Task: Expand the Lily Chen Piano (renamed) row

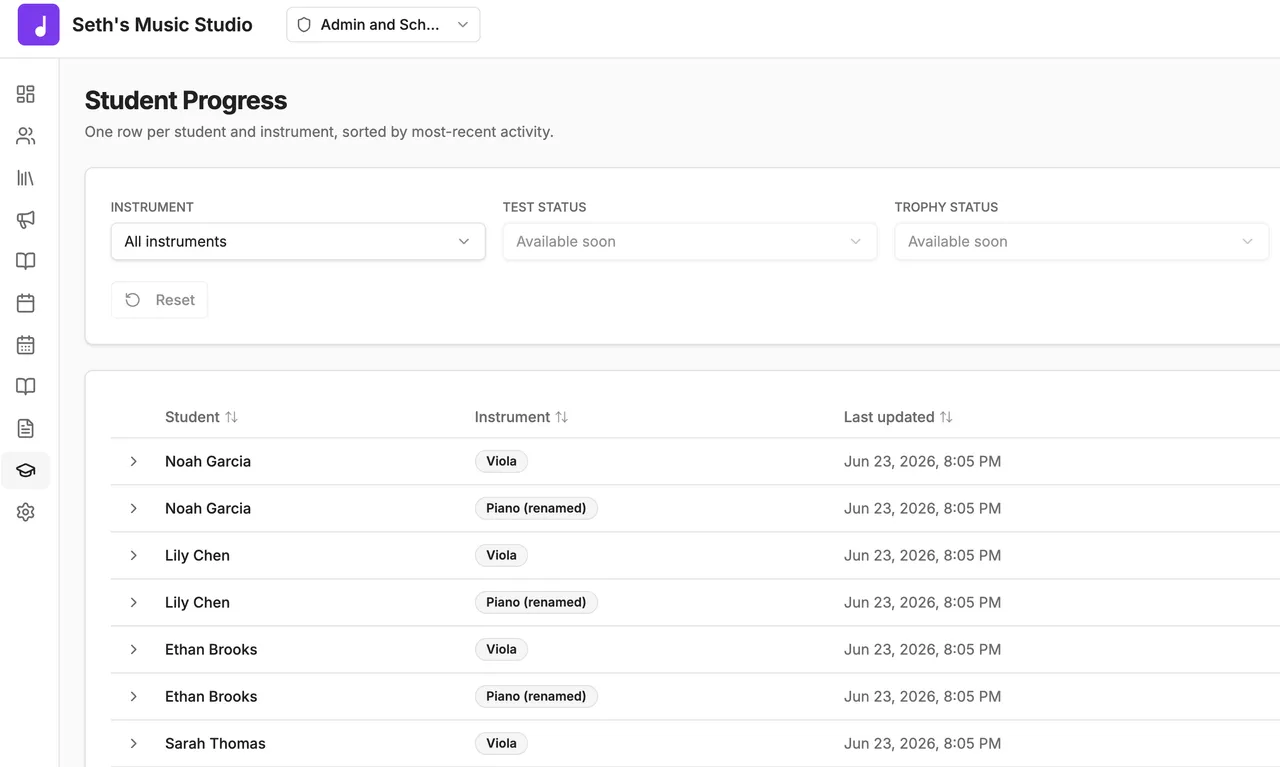Action: pos(133,602)
